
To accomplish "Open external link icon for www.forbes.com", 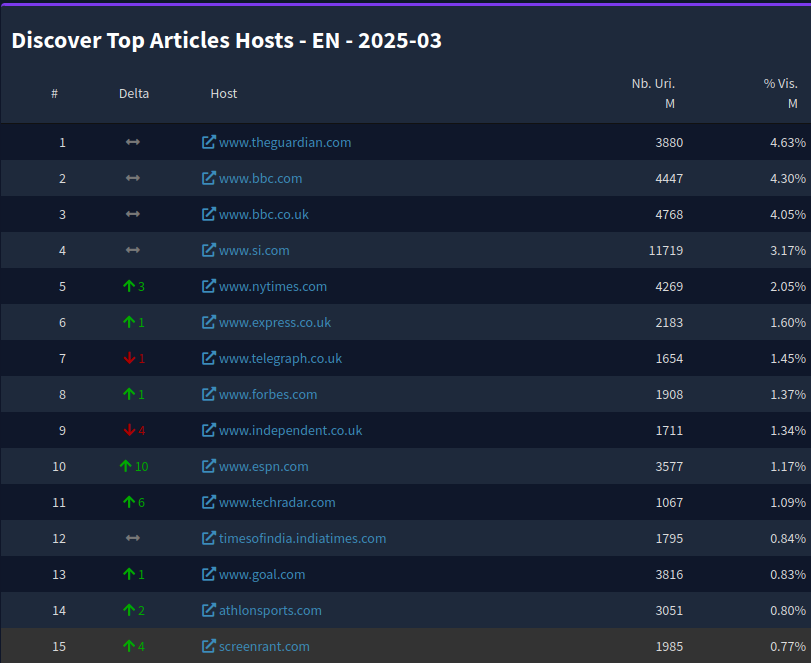I will (x=208, y=394).
